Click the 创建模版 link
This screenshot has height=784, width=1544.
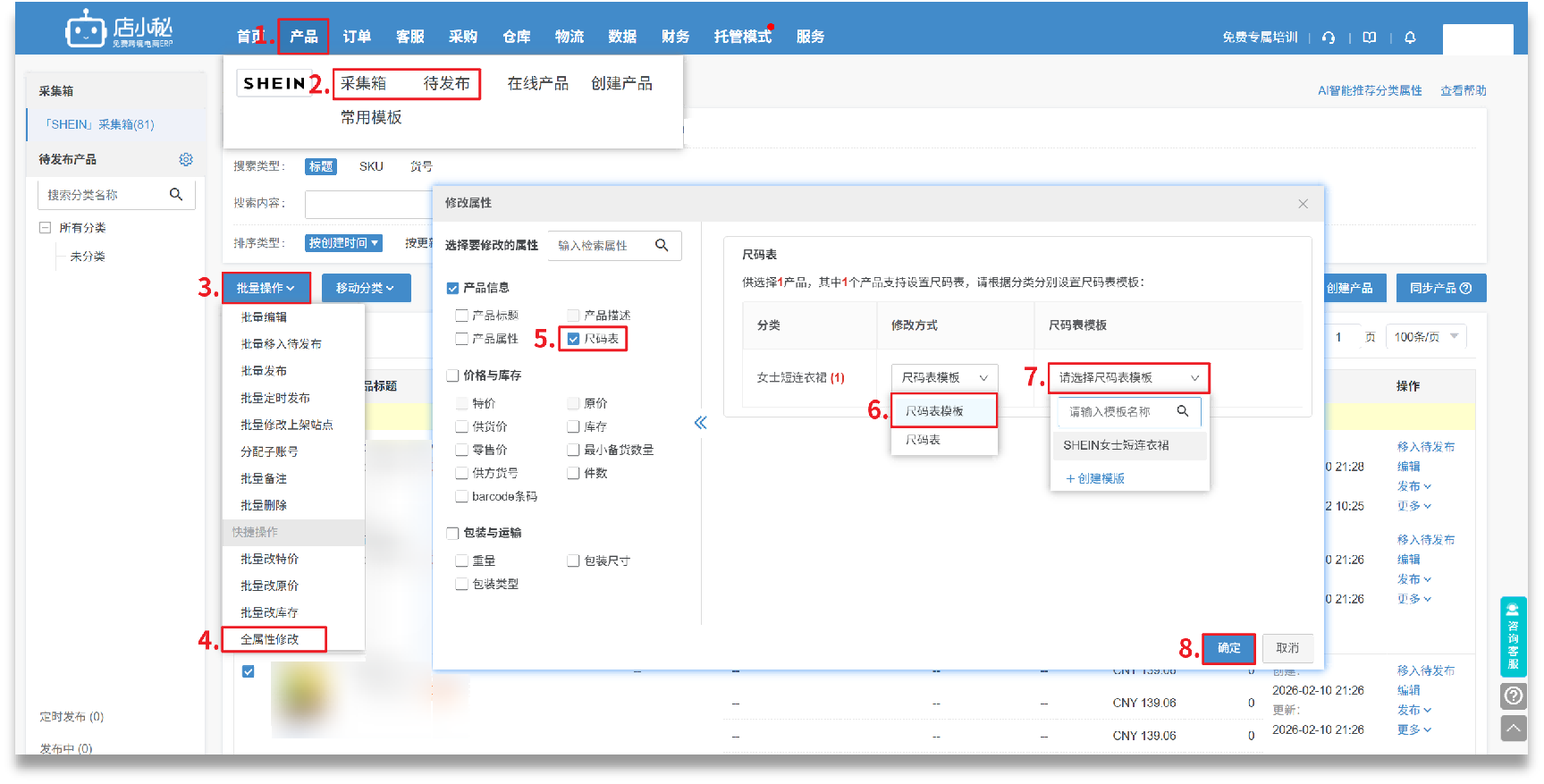(1095, 478)
